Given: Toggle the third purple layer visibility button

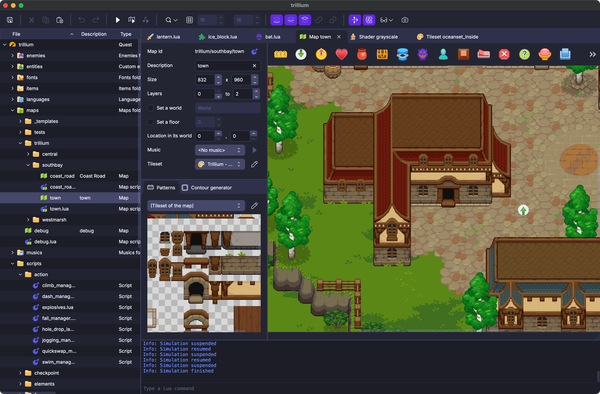Looking at the screenshot, I should 305,20.
